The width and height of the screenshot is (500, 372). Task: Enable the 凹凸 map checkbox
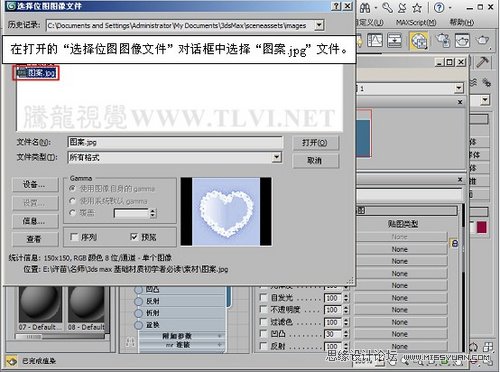tap(263, 334)
